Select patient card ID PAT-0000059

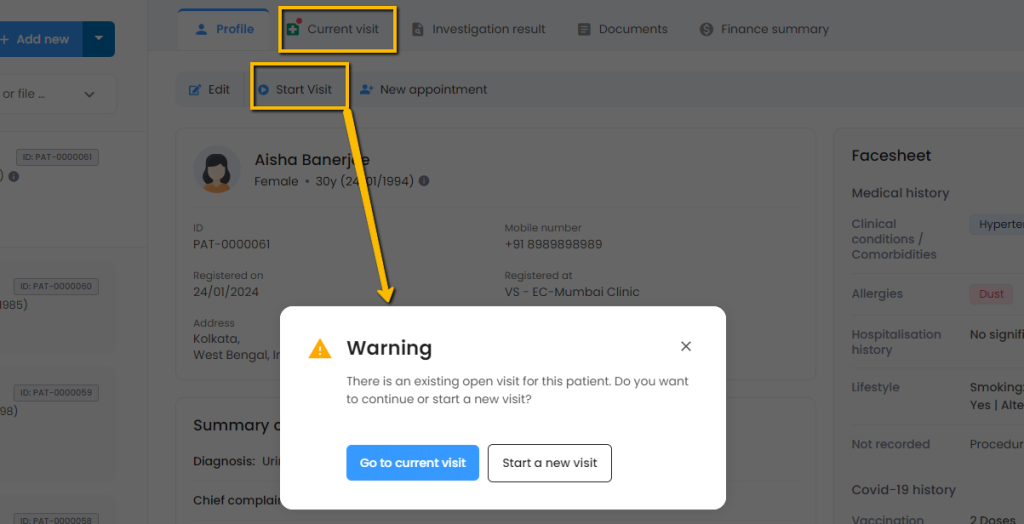click(56, 392)
